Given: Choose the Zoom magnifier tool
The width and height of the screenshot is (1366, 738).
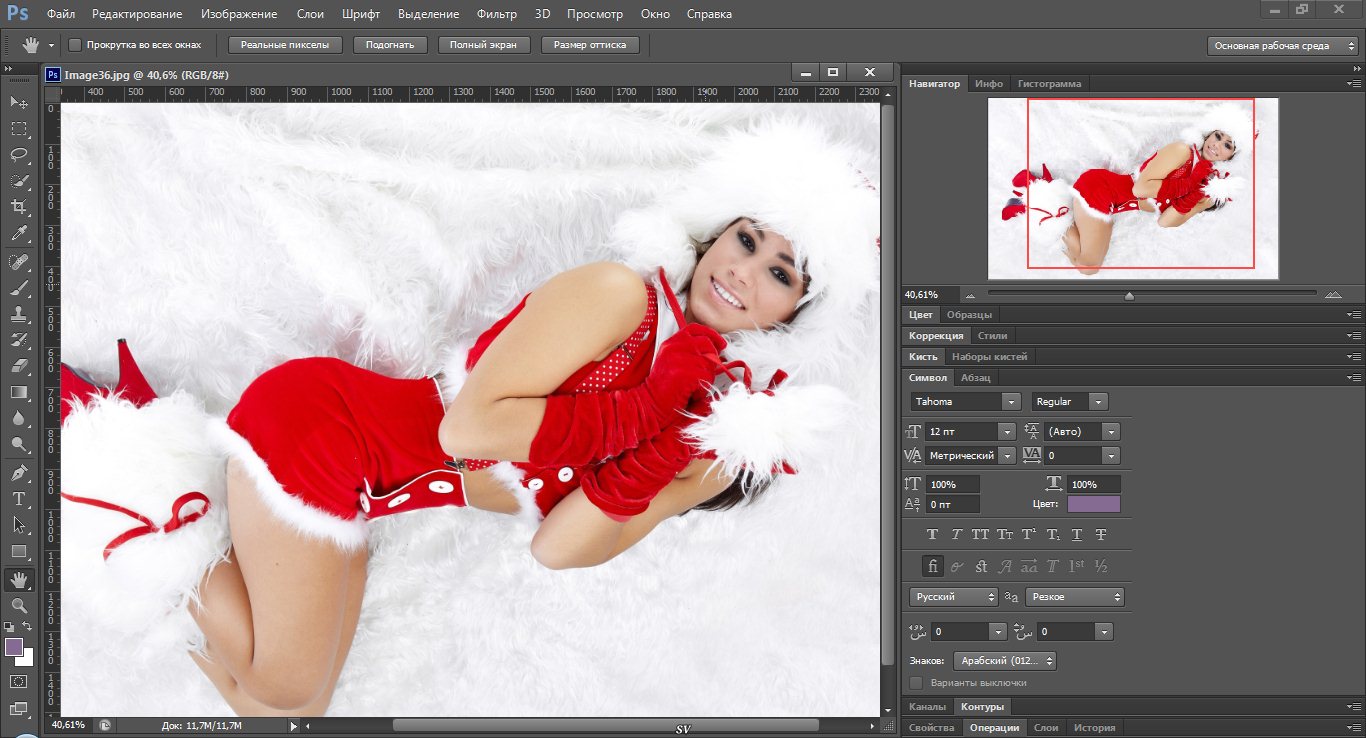Looking at the screenshot, I should [x=19, y=605].
